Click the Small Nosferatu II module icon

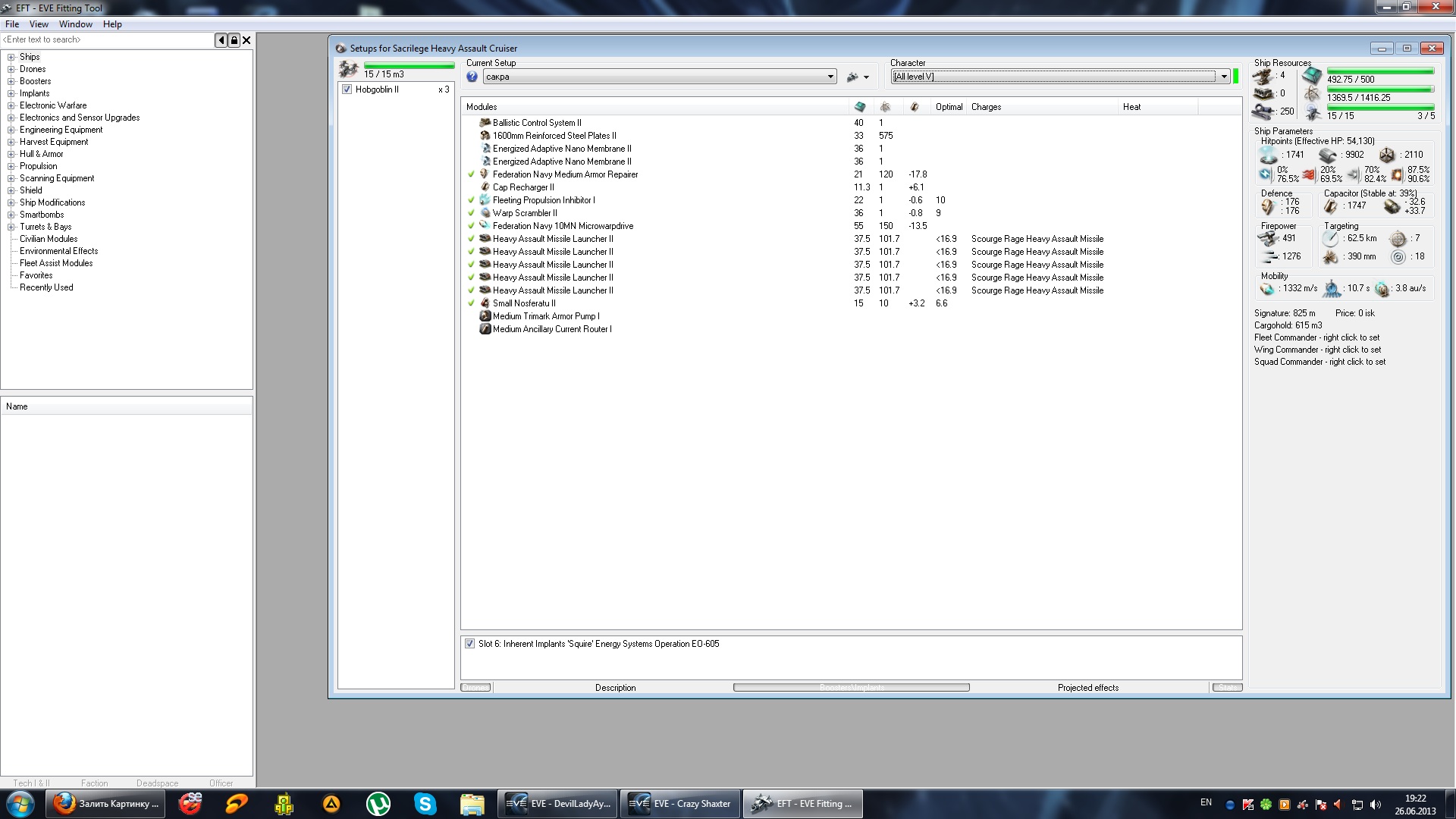(x=485, y=303)
